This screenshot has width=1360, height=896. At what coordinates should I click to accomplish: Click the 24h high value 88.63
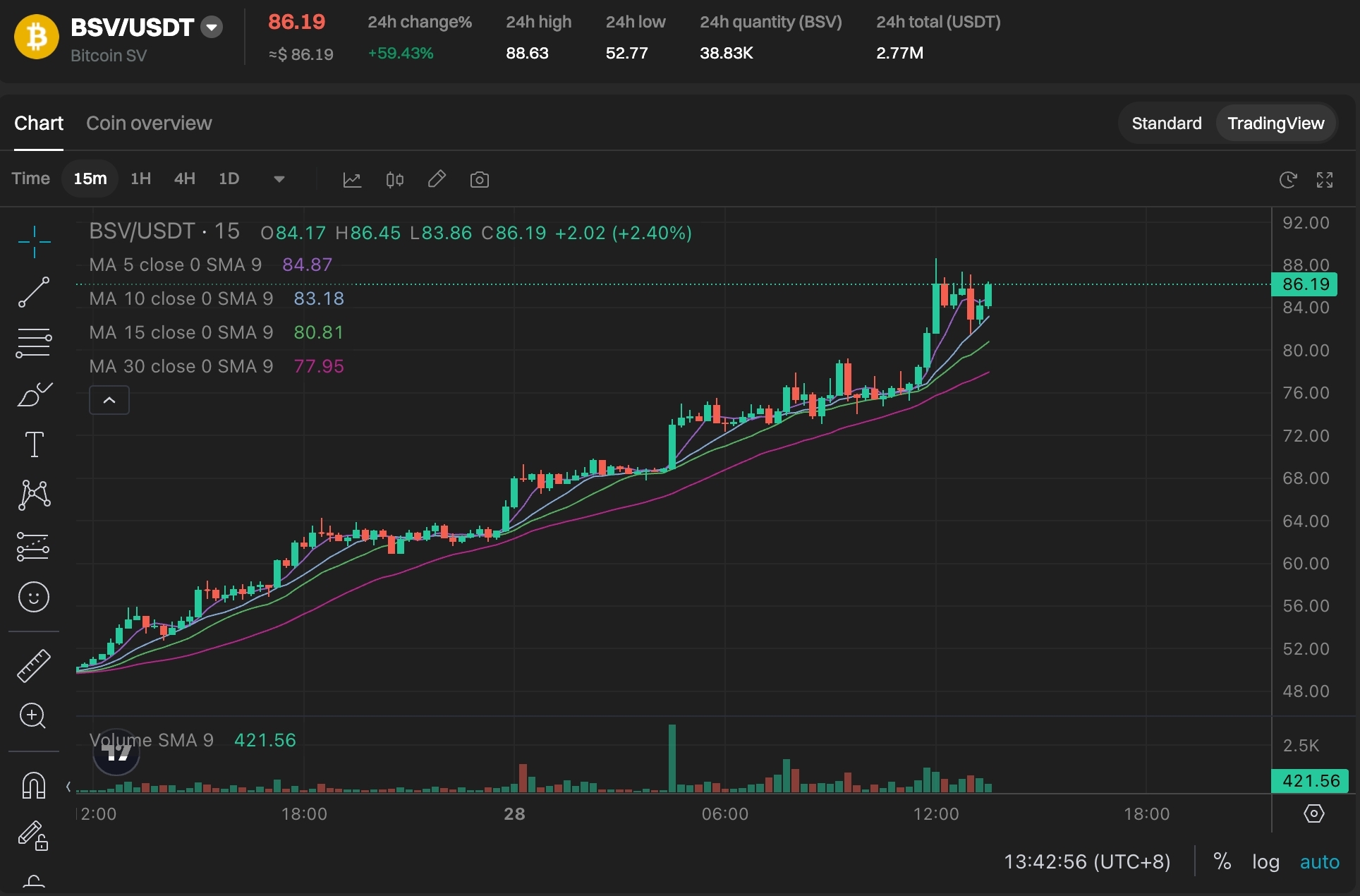[527, 53]
